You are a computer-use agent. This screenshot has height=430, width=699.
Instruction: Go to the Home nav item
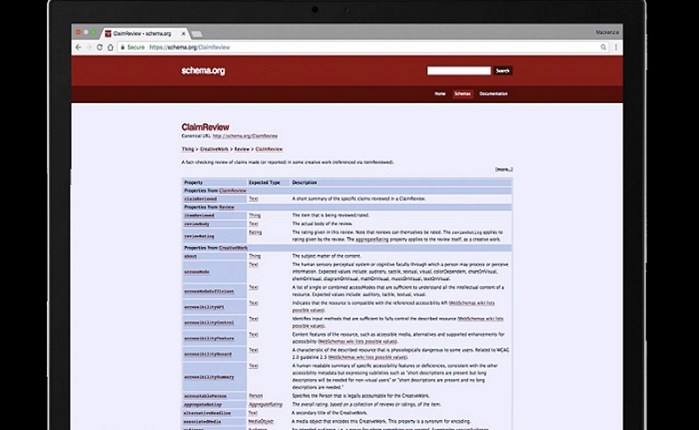pos(440,94)
